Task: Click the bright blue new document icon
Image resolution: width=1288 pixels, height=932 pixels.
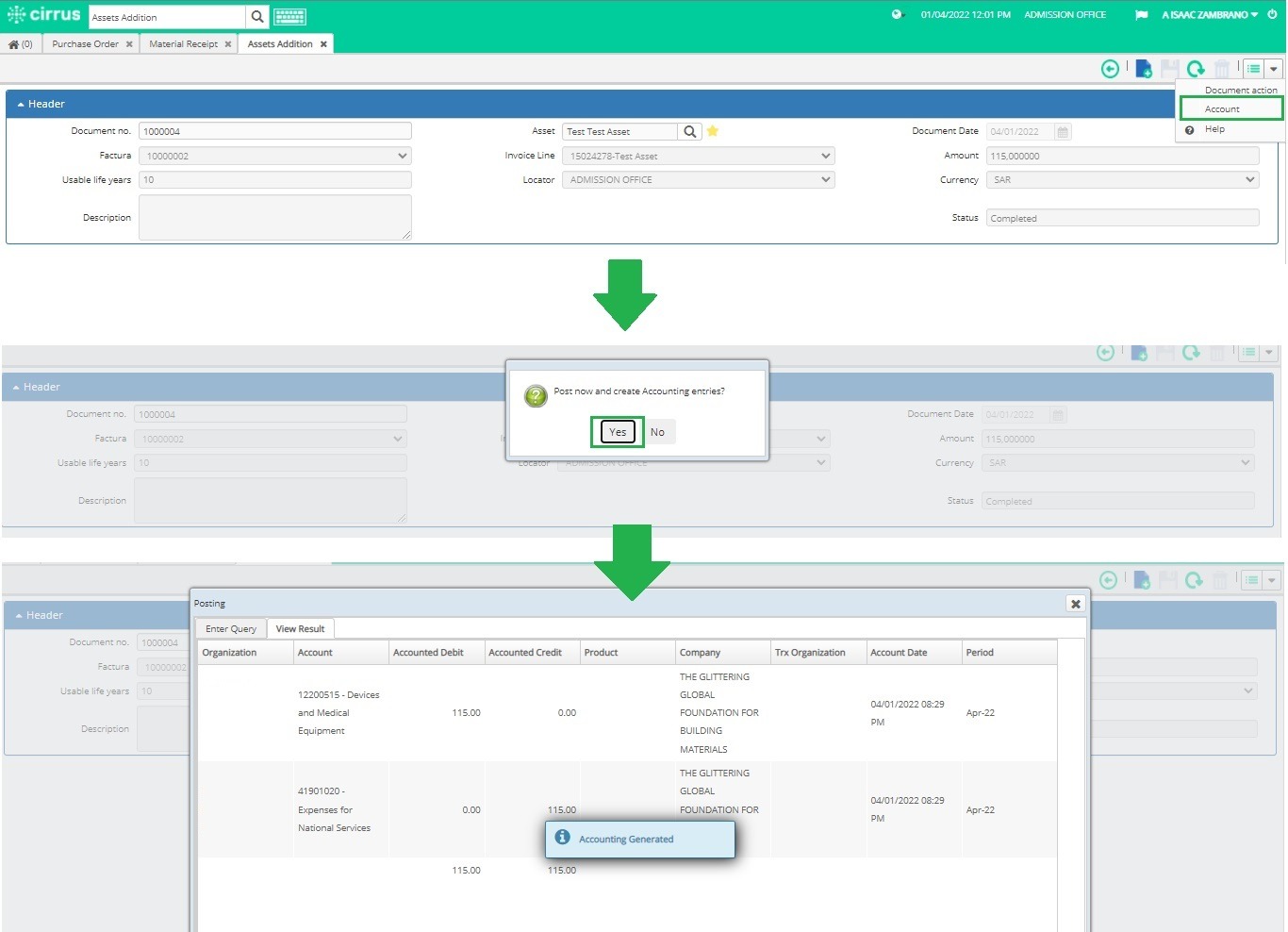Action: (x=1143, y=69)
